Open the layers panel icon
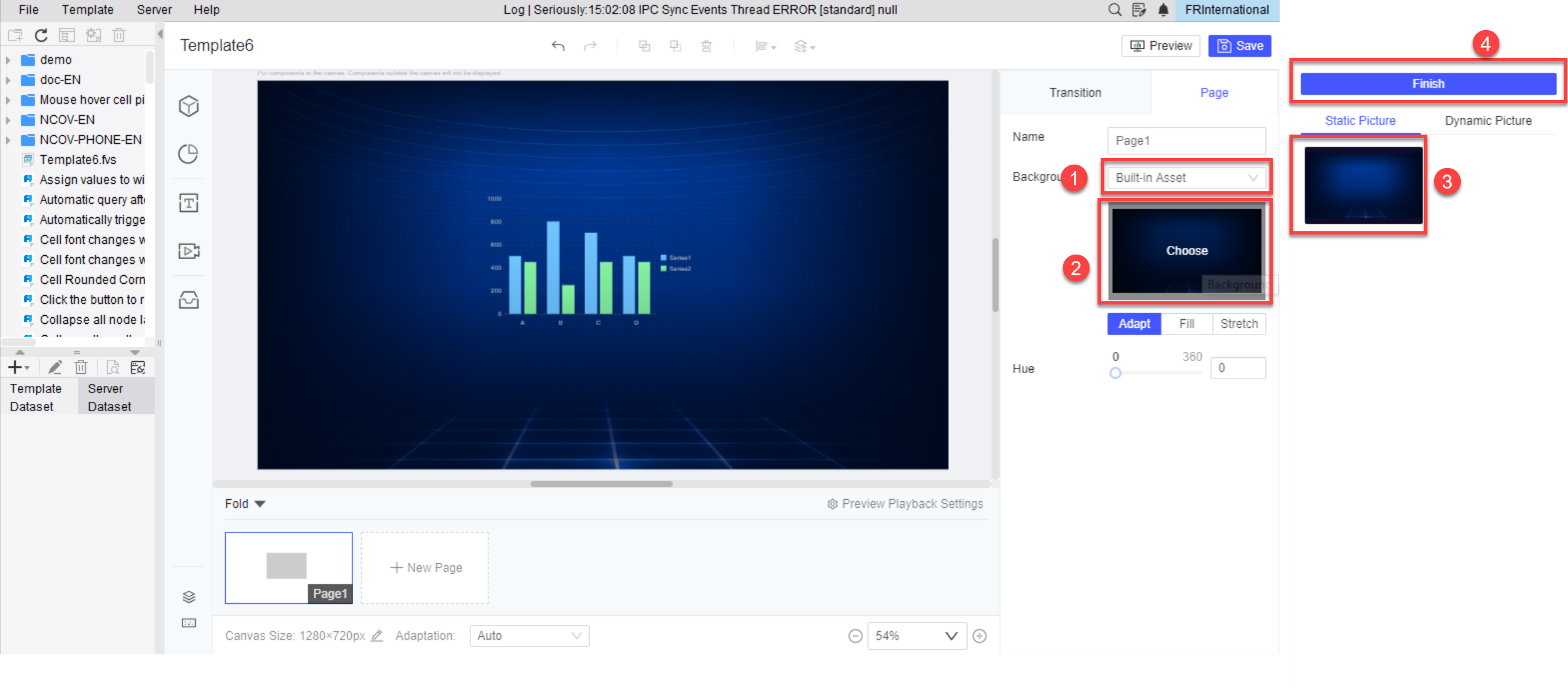This screenshot has height=693, width=1568. pyautogui.click(x=189, y=596)
